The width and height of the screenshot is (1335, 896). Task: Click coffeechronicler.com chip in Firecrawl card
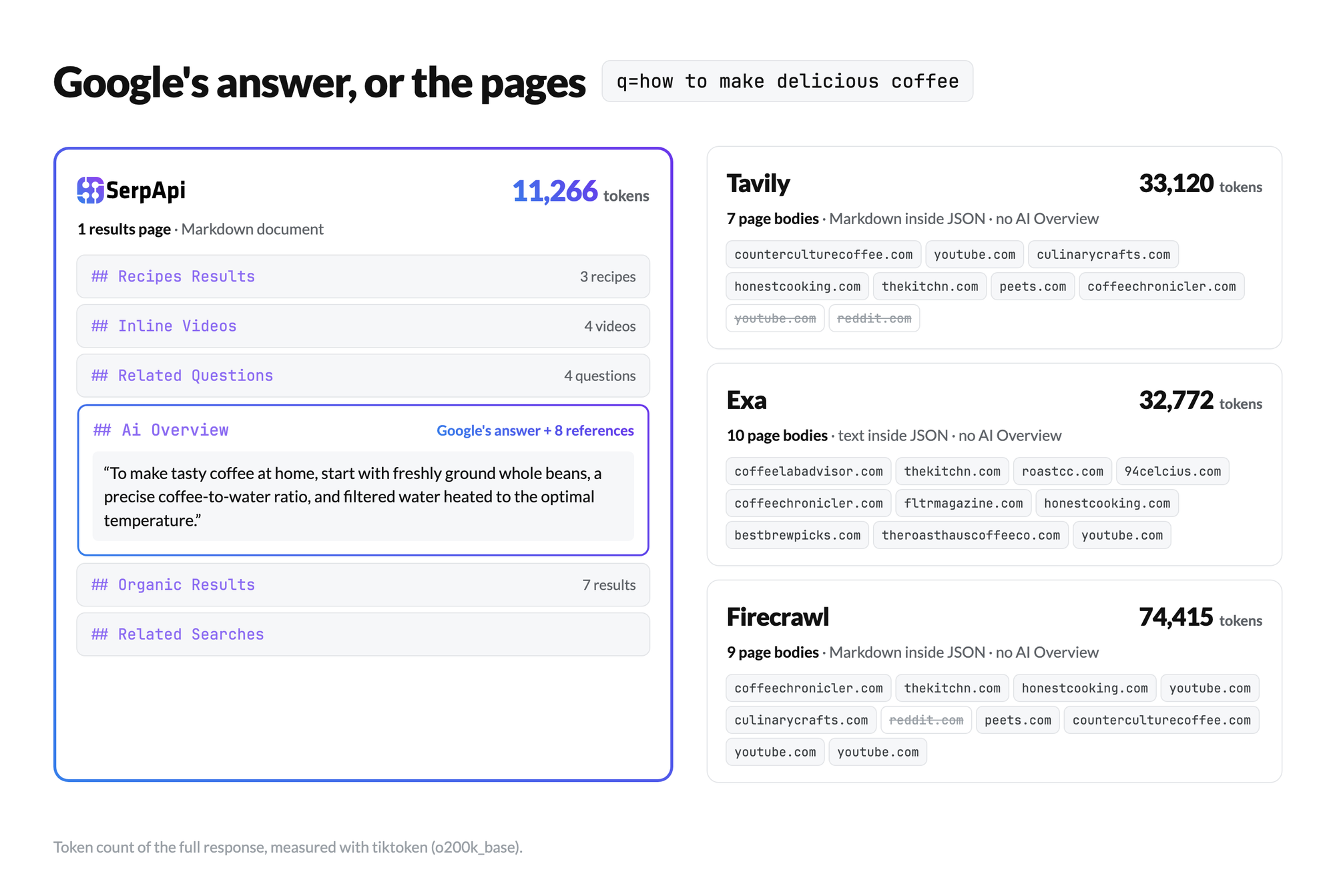pyautogui.click(x=808, y=688)
